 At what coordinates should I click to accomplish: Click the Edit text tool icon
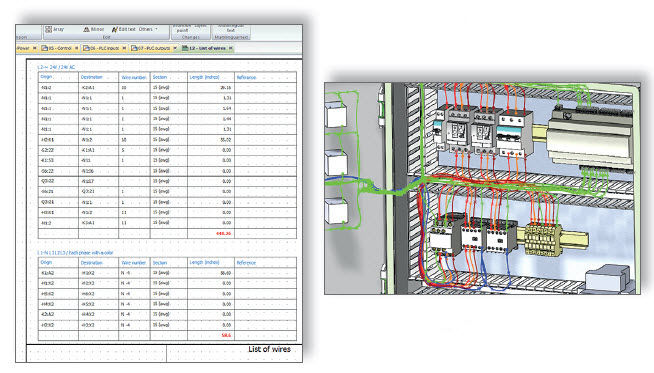115,29
